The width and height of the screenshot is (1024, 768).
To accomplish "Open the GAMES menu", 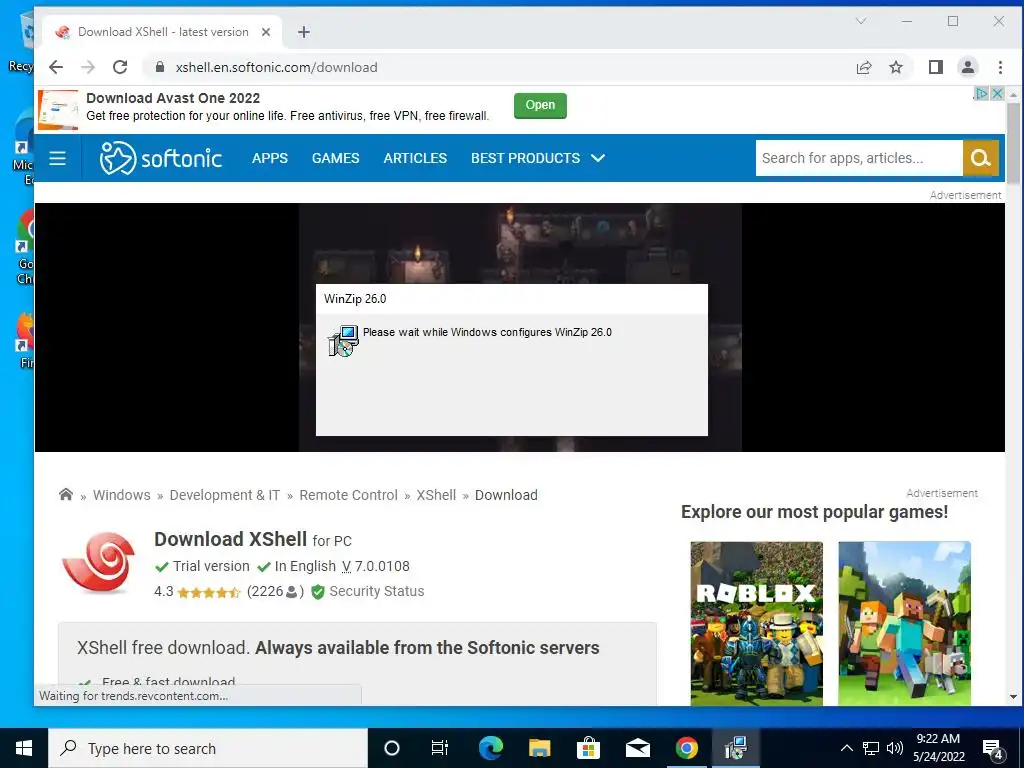I will coord(336,158).
